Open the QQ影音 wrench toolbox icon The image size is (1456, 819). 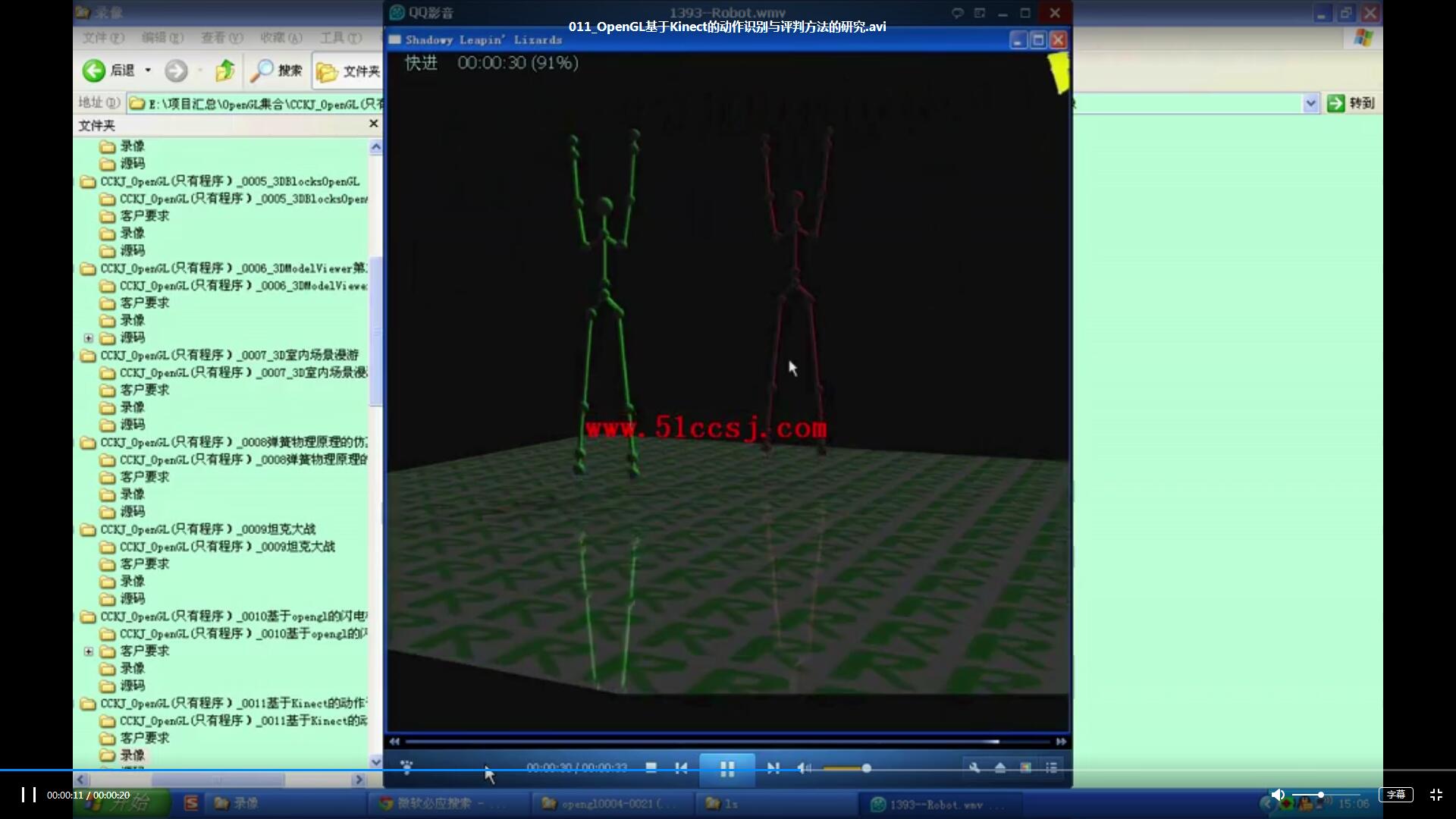pyautogui.click(x=974, y=768)
